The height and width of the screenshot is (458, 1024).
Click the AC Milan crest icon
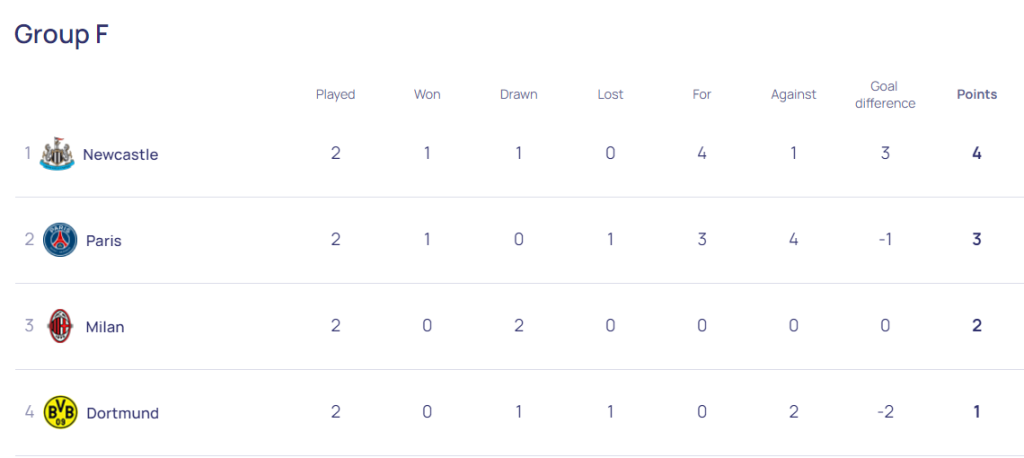[x=60, y=326]
